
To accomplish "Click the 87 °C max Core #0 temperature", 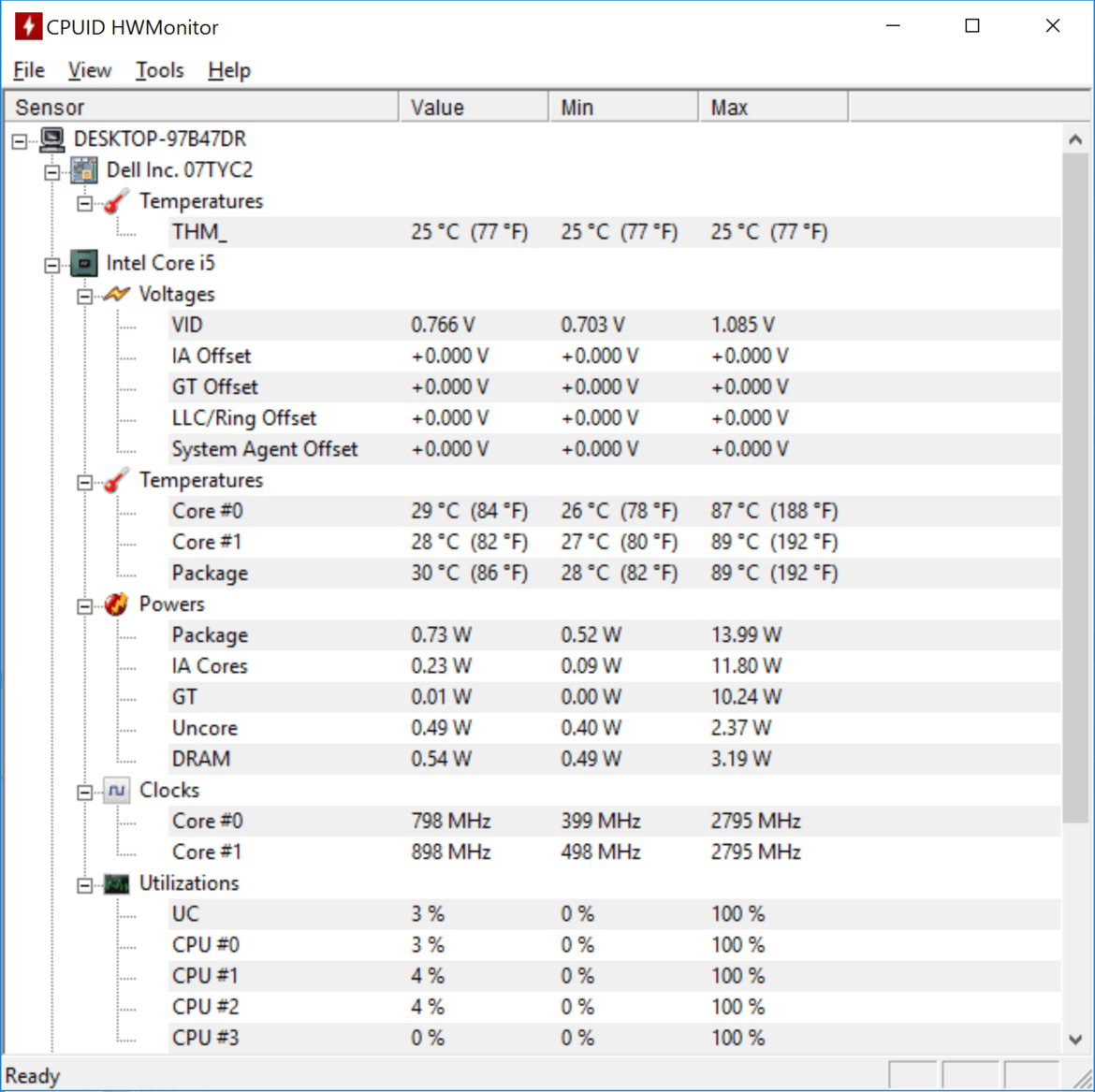I will click(x=774, y=511).
